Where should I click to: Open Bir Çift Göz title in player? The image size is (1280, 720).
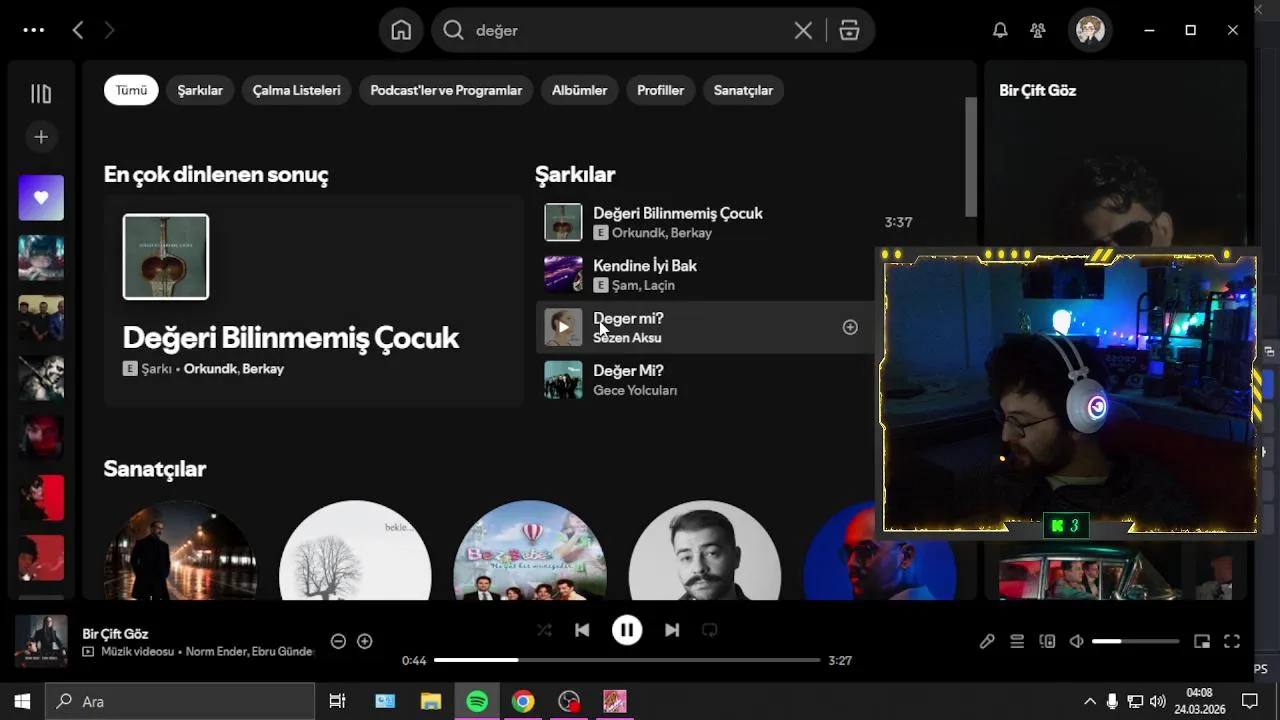(115, 634)
